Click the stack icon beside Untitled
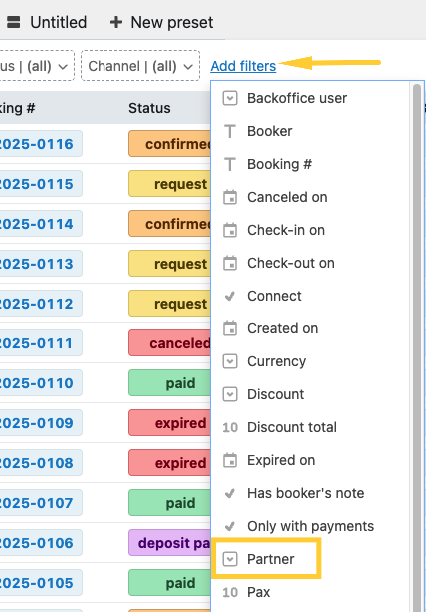Viewport: 426px width, 612px height. pyautogui.click(x=14, y=22)
